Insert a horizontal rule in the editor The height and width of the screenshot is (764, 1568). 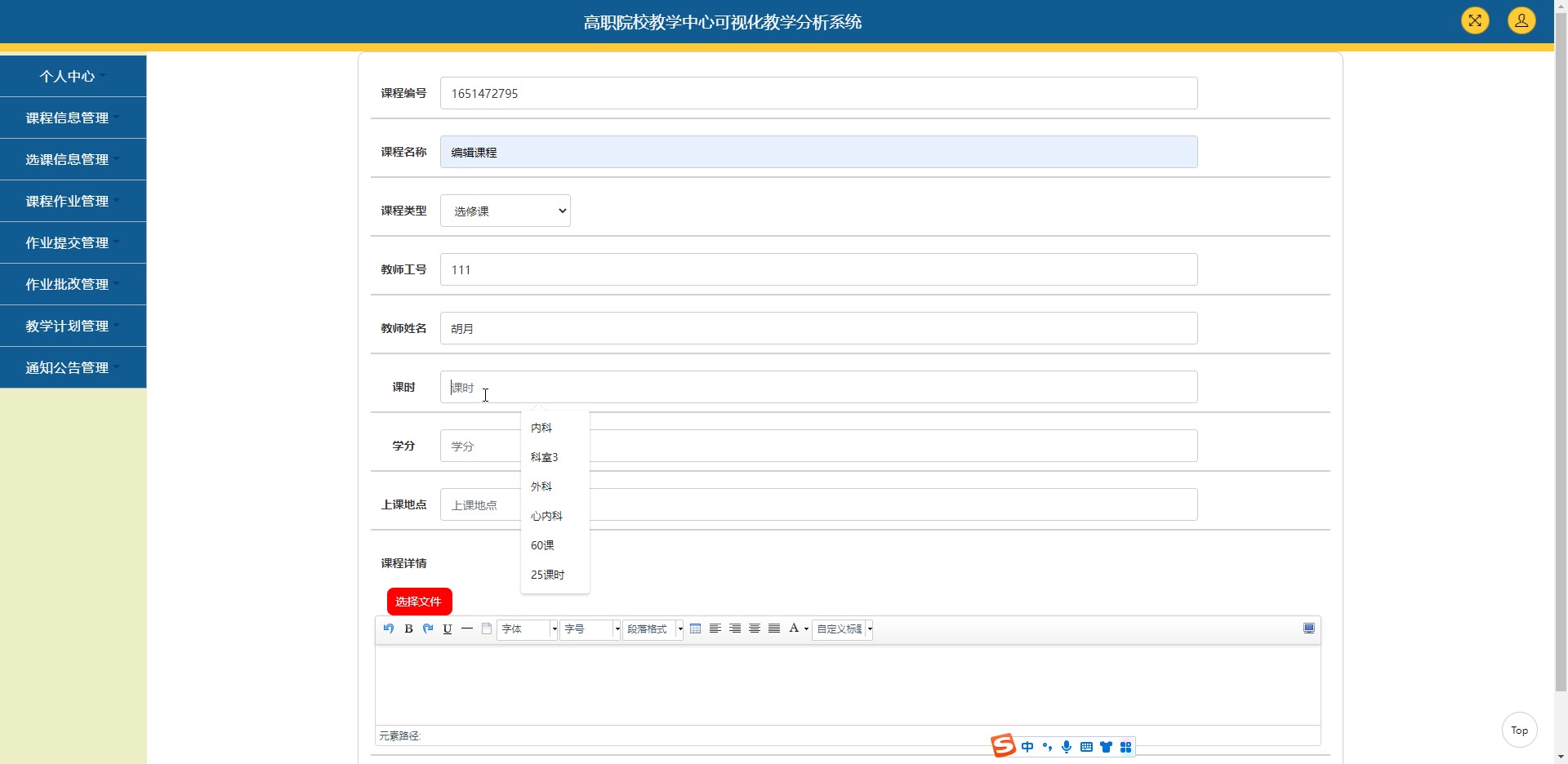click(467, 629)
